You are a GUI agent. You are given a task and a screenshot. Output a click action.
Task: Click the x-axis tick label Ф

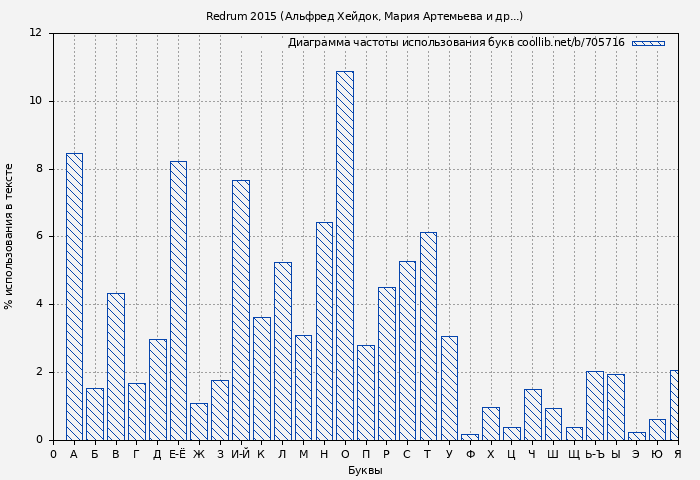pos(470,454)
